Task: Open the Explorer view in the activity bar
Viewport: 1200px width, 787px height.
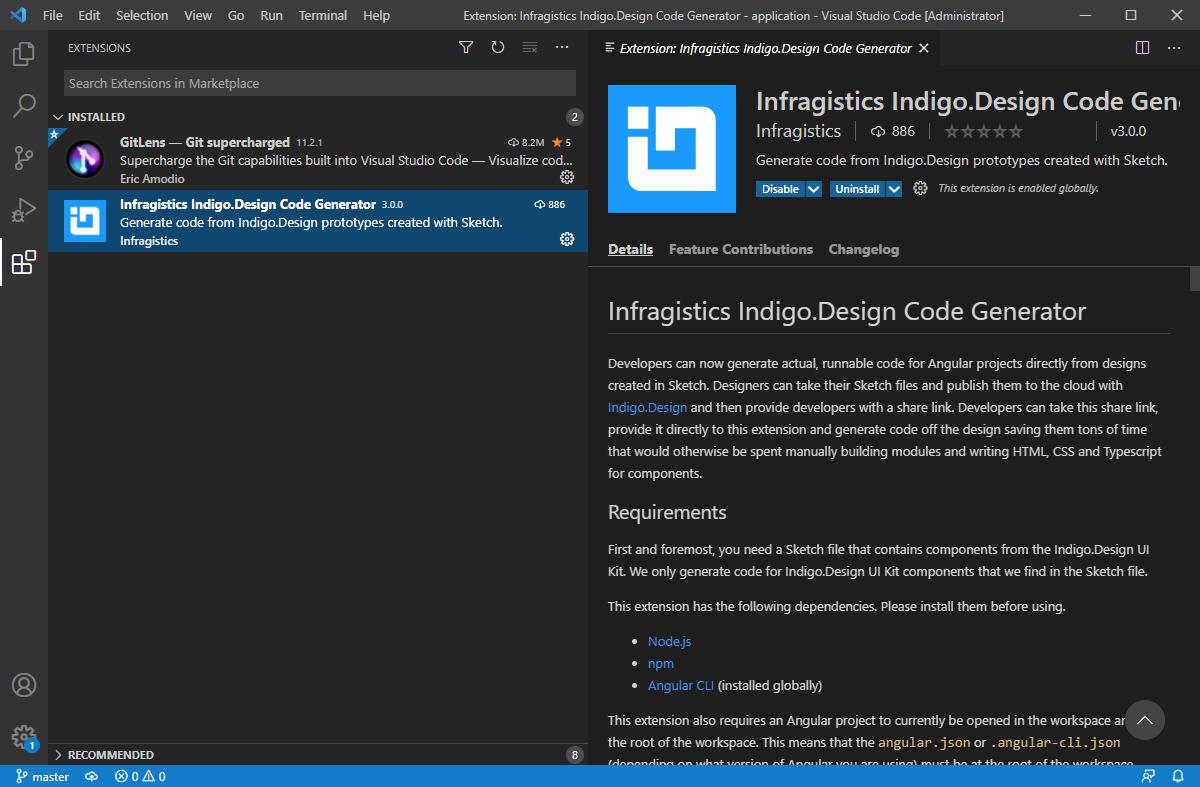Action: click(x=24, y=54)
